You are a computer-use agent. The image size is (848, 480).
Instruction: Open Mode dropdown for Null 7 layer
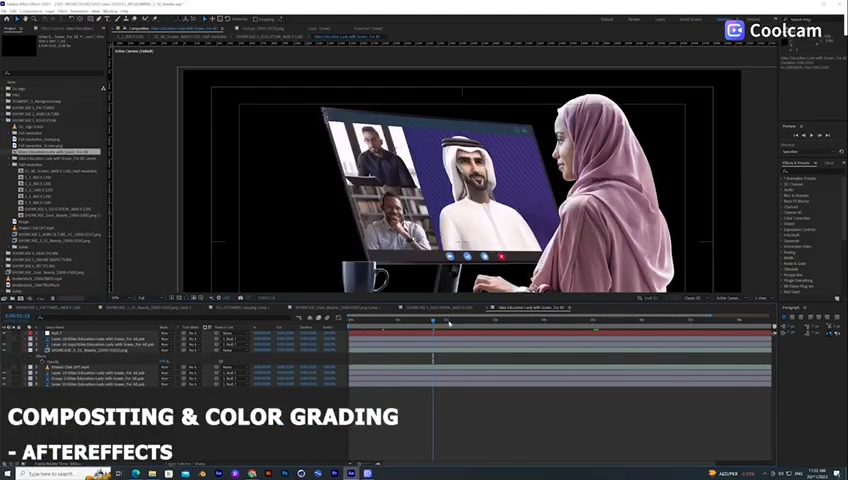tap(165, 333)
